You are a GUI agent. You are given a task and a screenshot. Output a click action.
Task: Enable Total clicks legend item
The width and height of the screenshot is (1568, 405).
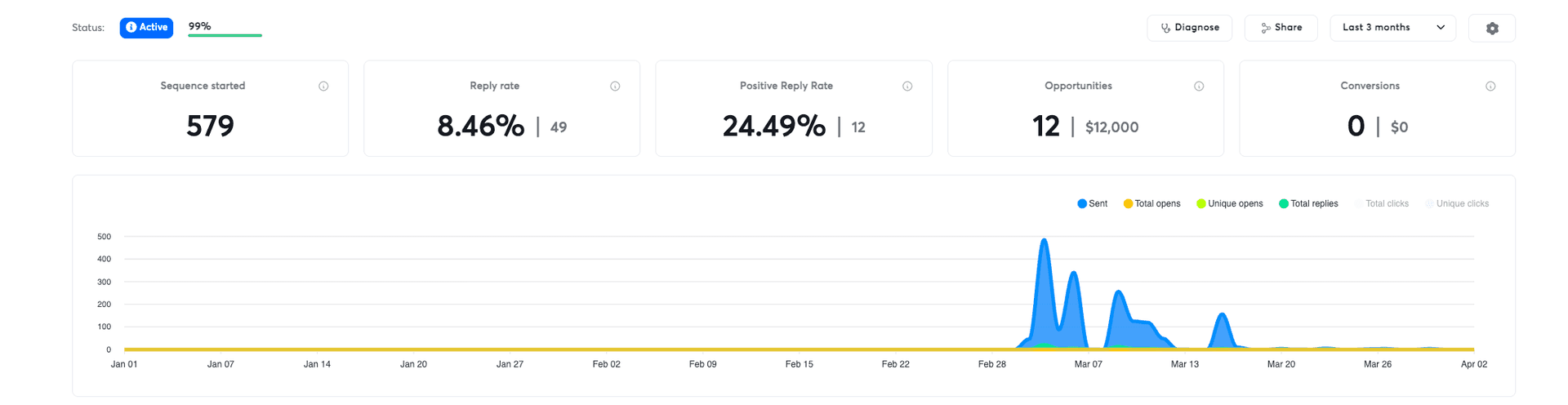pyautogui.click(x=1382, y=203)
